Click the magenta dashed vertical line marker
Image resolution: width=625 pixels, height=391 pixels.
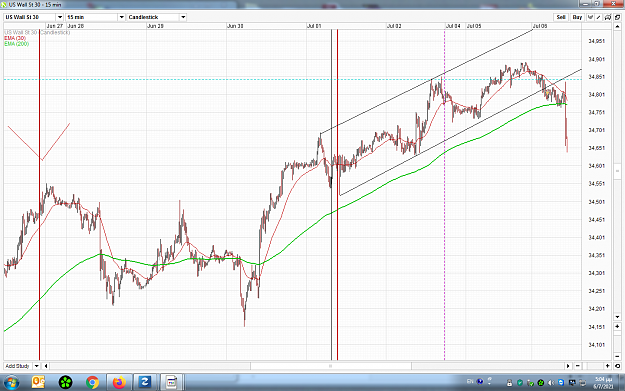point(444,195)
